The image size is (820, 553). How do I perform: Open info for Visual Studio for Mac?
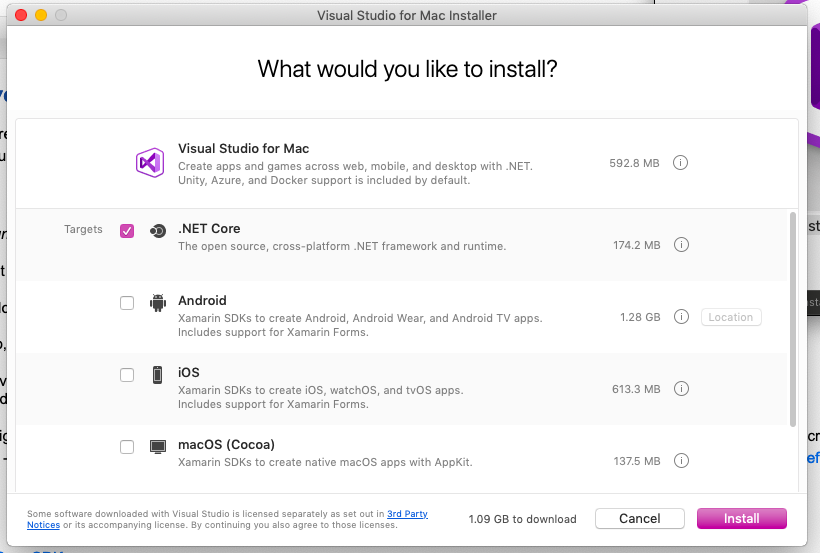tap(681, 162)
